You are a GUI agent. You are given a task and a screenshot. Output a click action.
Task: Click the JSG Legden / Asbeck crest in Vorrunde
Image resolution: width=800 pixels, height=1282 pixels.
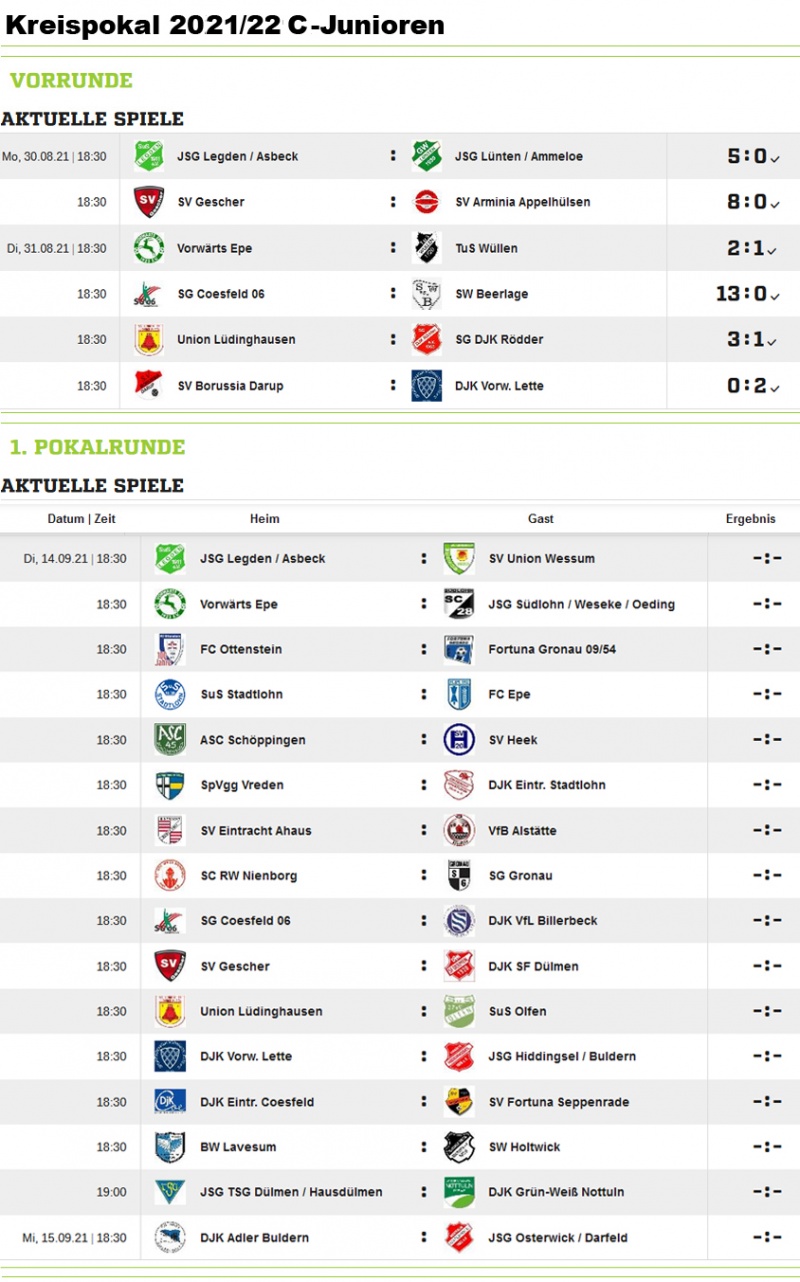tap(149, 156)
